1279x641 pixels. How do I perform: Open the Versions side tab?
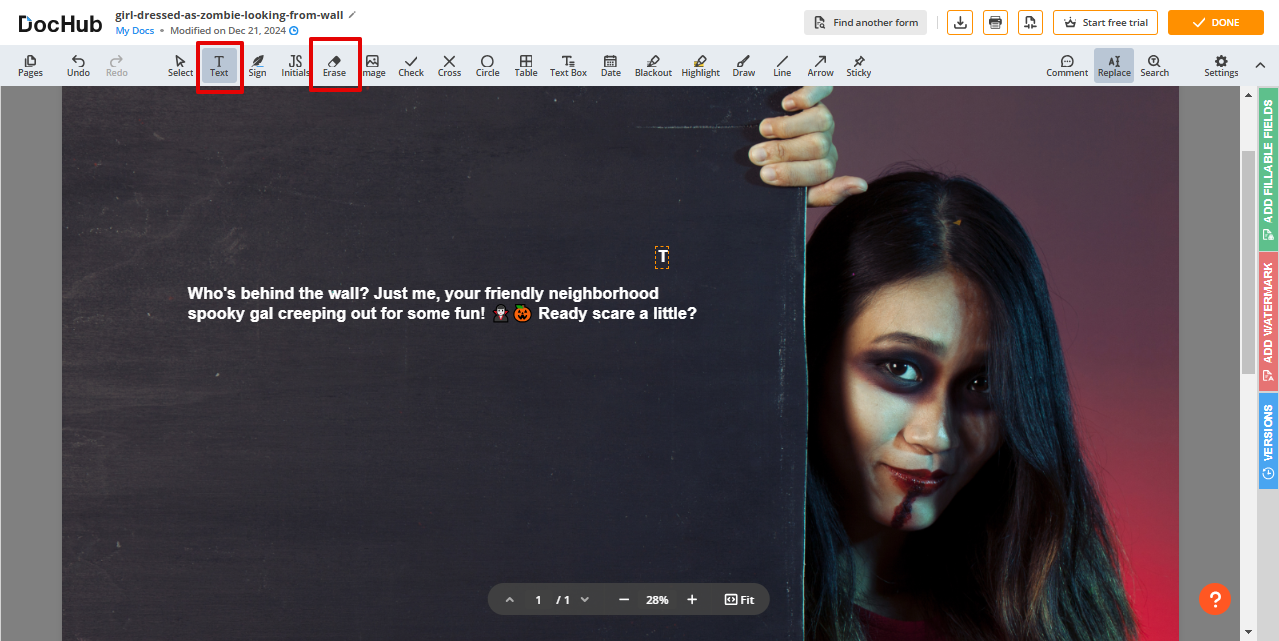1268,441
